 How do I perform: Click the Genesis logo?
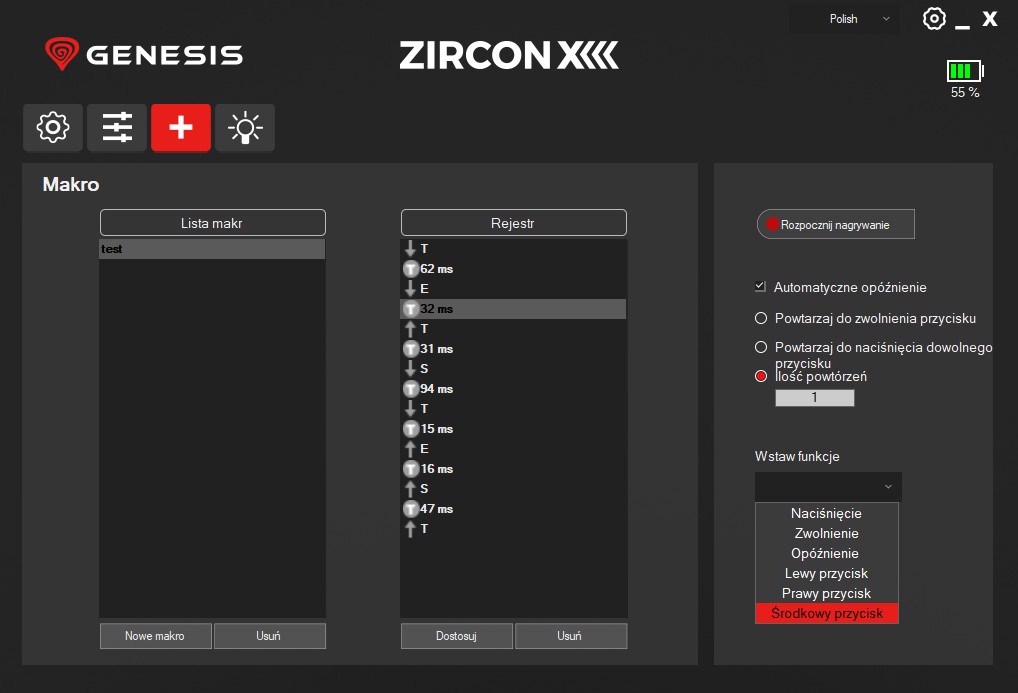pos(144,54)
